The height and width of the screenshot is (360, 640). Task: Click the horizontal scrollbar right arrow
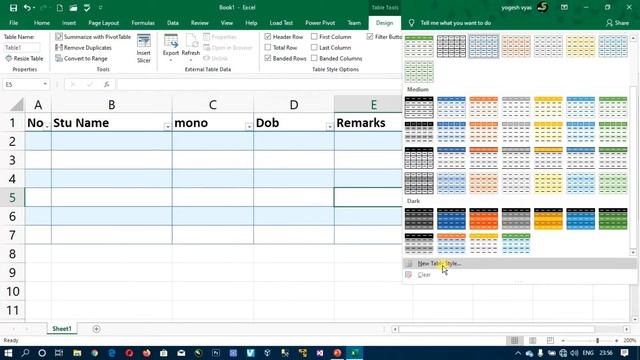pos(627,329)
